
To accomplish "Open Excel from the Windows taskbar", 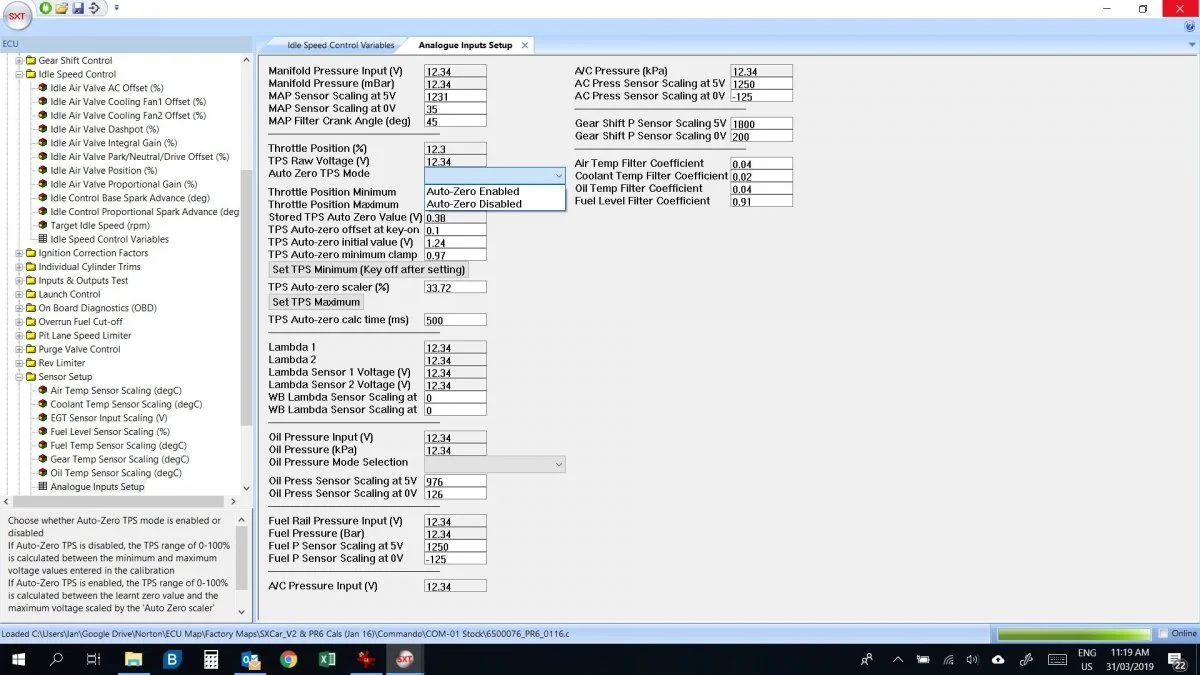I will coord(326,659).
